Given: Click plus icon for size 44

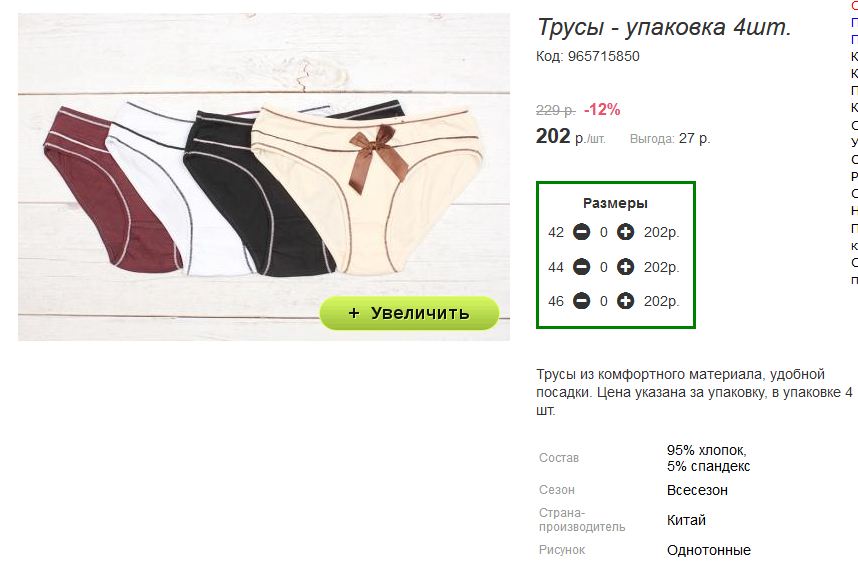Looking at the screenshot, I should pyautogui.click(x=625, y=267).
